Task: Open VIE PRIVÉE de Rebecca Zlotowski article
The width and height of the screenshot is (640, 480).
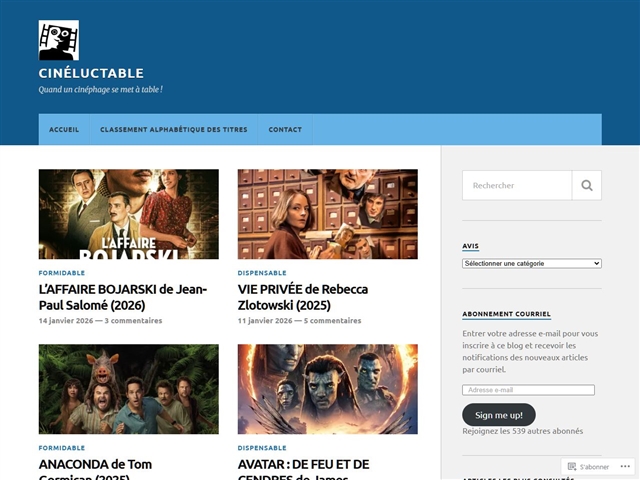Action: click(x=303, y=297)
